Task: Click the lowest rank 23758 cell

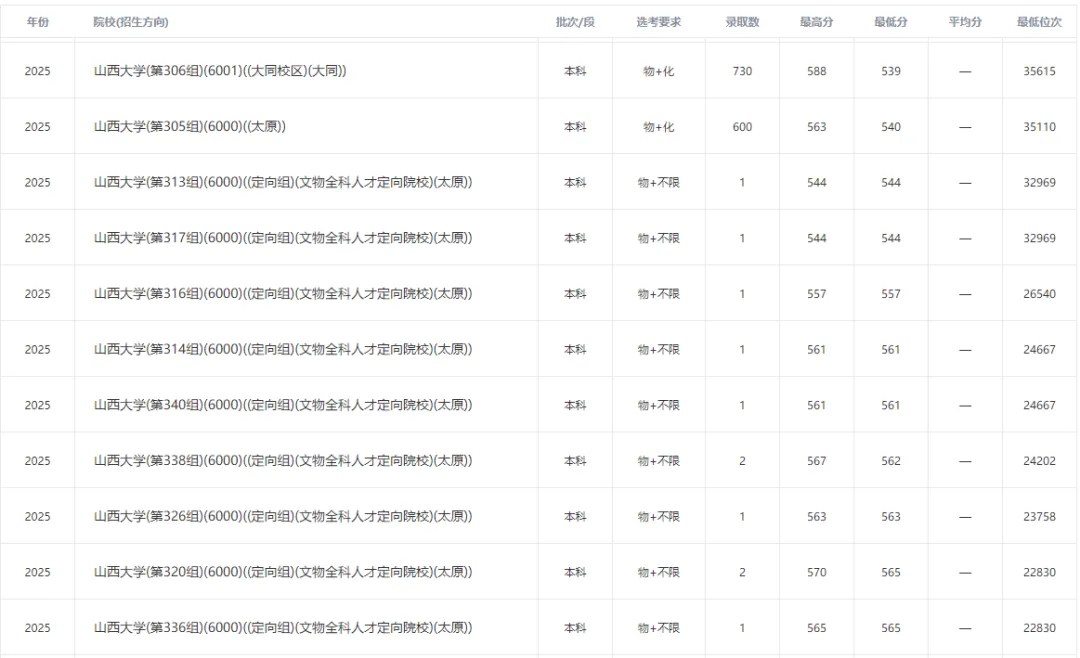Action: click(1039, 517)
